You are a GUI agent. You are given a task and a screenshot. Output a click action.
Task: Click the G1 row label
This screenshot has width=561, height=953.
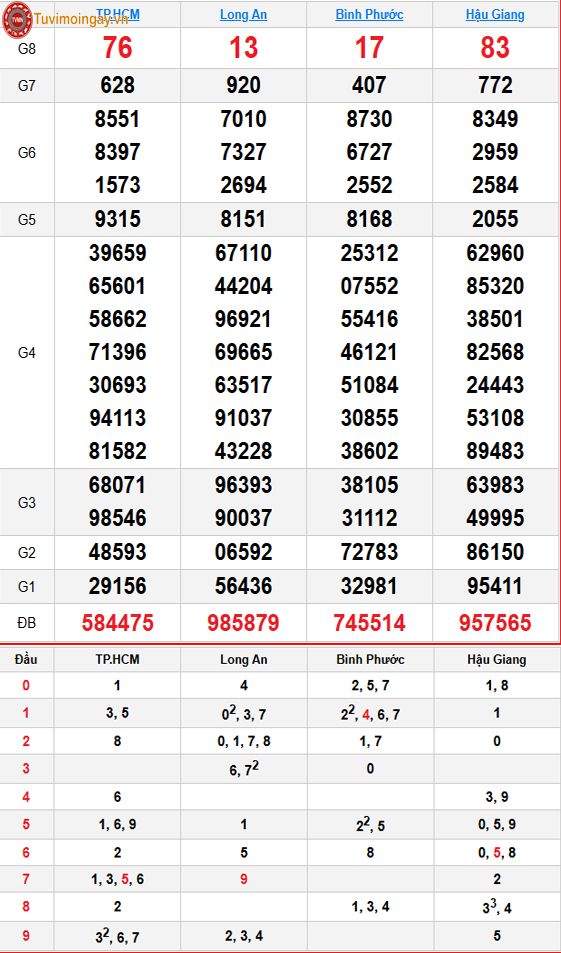click(27, 587)
